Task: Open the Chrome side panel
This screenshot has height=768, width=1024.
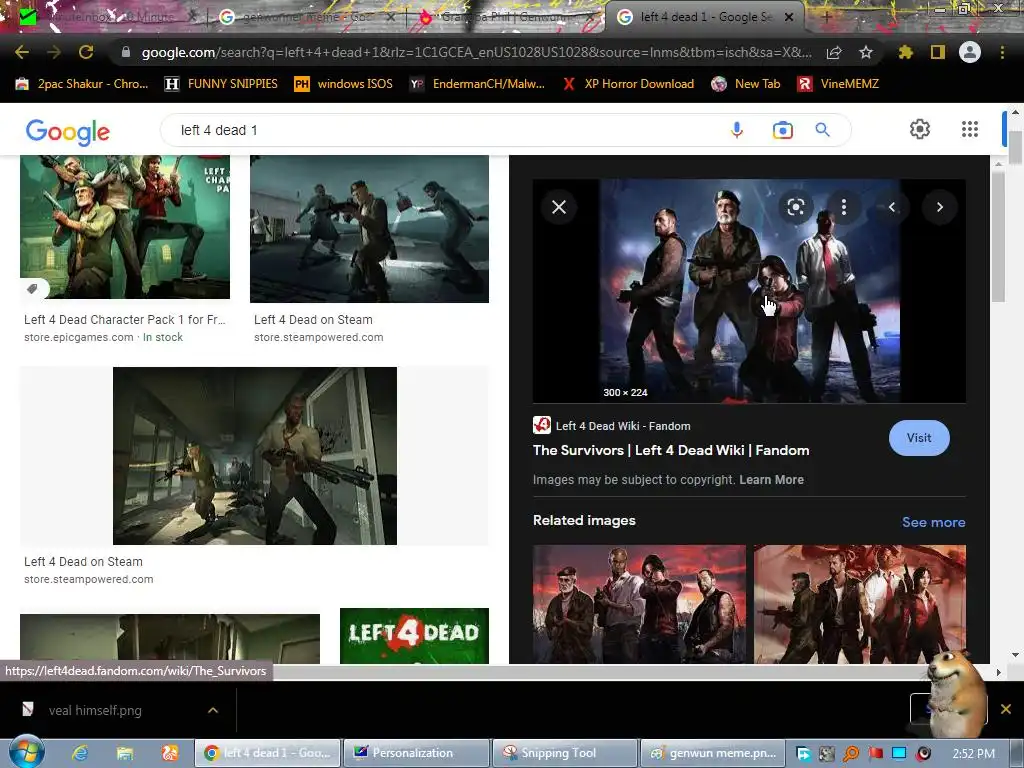Action: click(938, 52)
